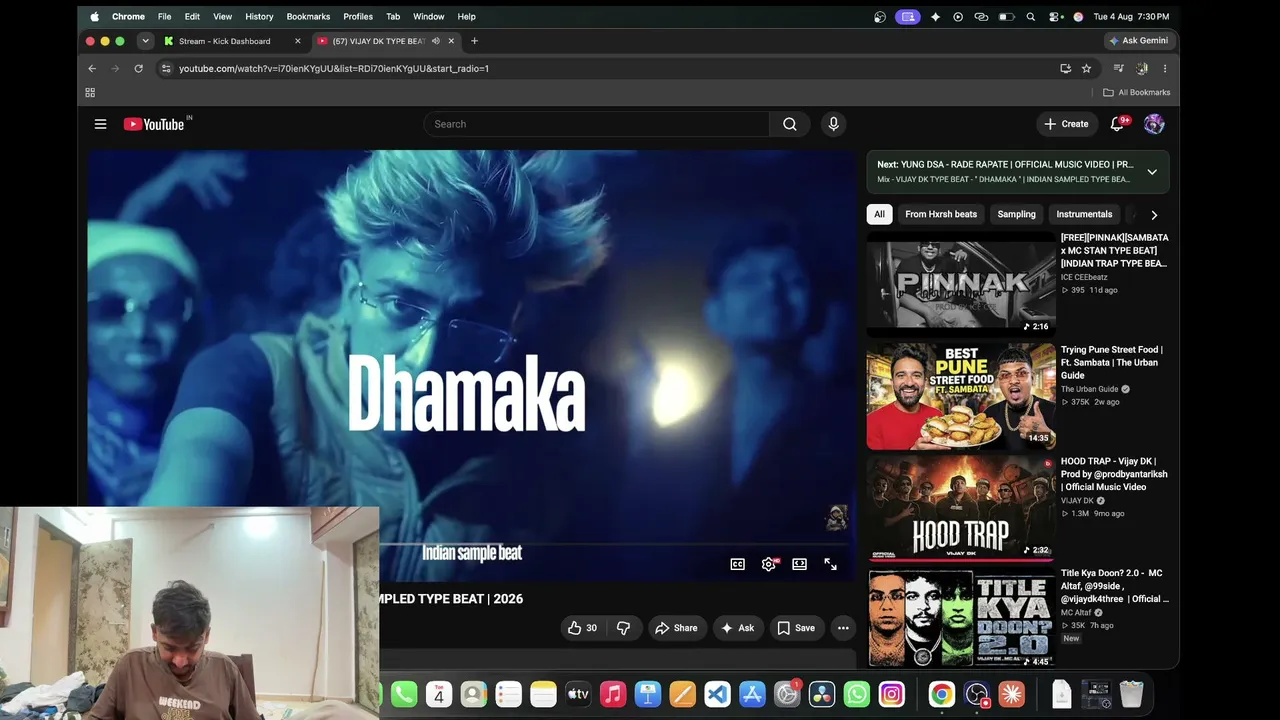Open OBS from the dock
This screenshot has width=1280, height=720.
977,693
